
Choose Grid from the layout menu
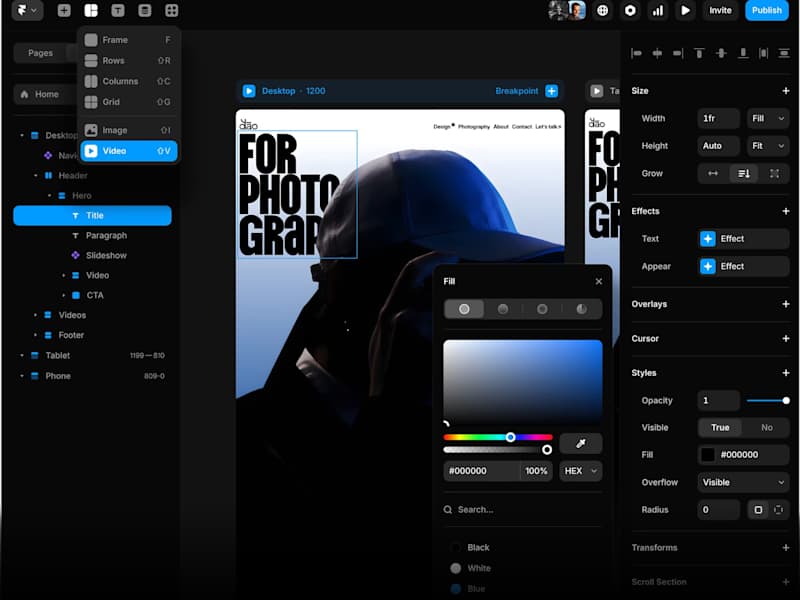(129, 102)
